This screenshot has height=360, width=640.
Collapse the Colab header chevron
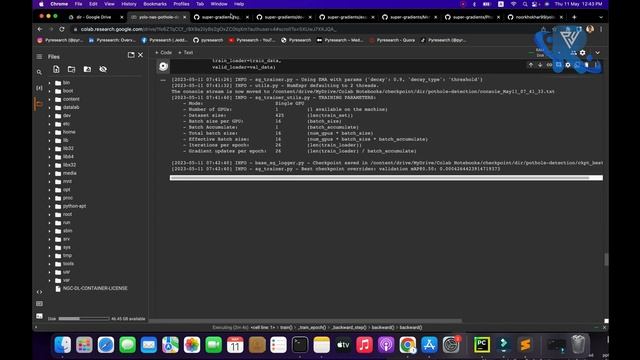coord(598,53)
